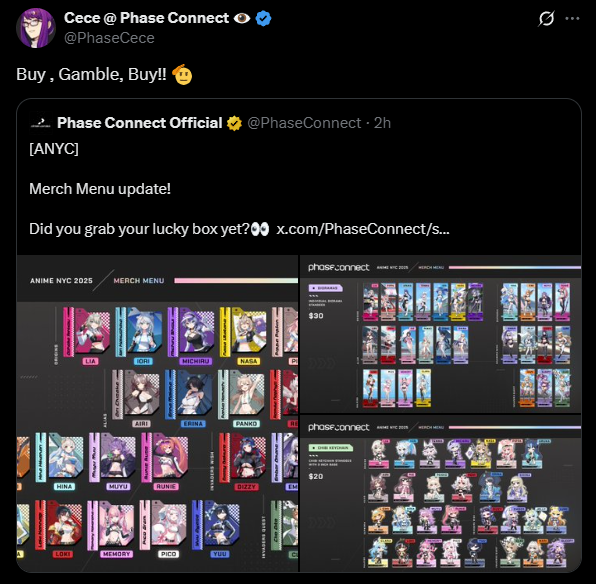
Task: Click the @PhaseConnect handle in the quoted post
Action: [304, 123]
